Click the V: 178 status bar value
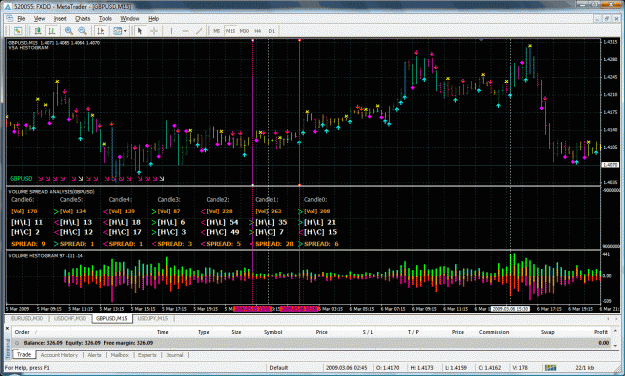The image size is (625, 376). pos(520,368)
